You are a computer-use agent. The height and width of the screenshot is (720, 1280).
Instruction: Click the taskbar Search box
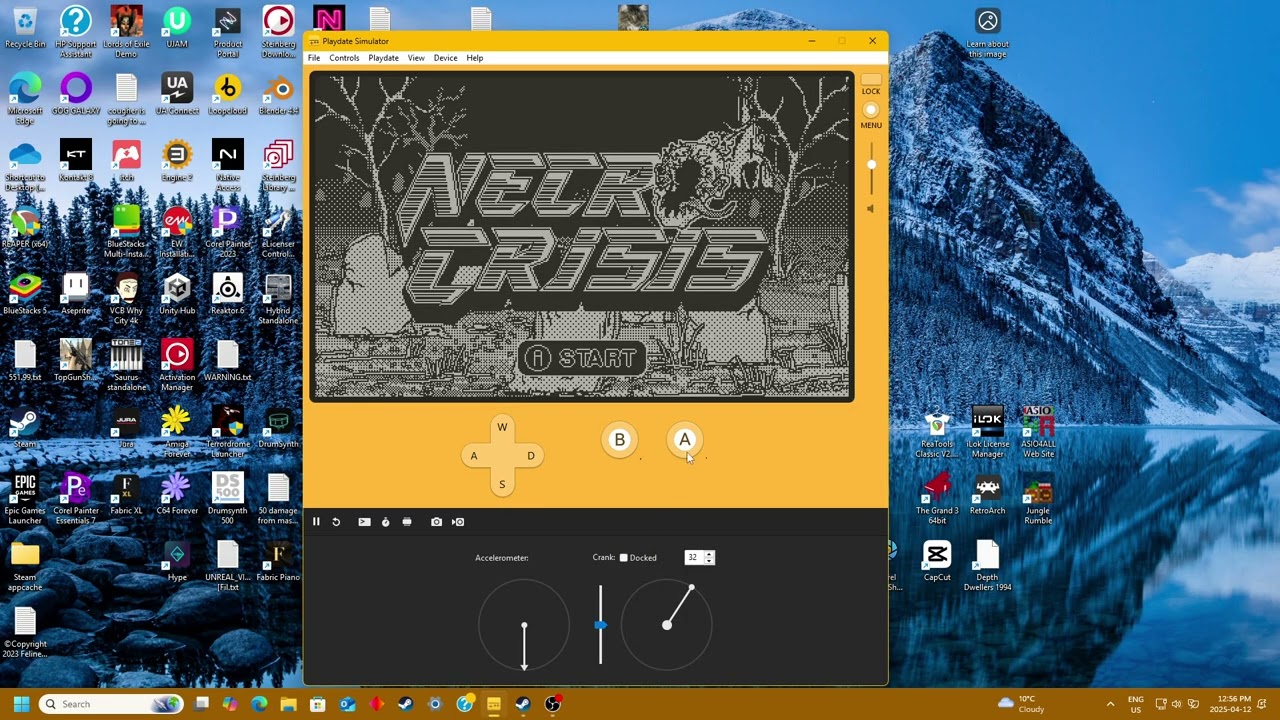coord(111,704)
